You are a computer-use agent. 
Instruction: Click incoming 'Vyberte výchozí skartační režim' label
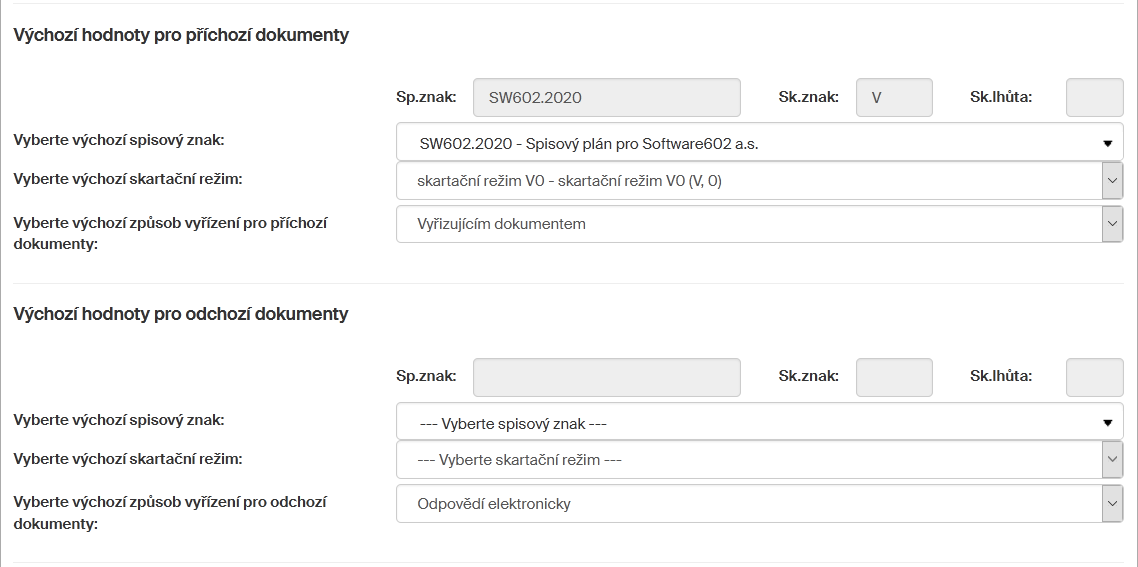128,180
